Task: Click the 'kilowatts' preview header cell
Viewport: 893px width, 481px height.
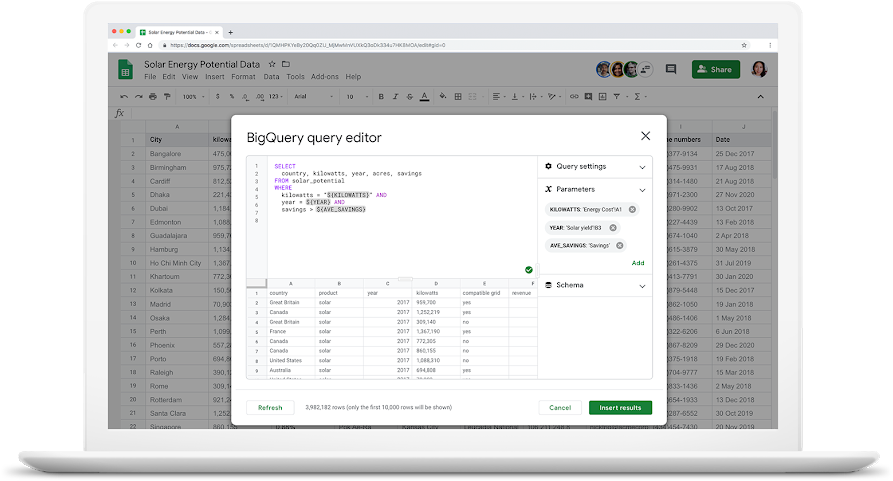Action: pyautogui.click(x=436, y=293)
